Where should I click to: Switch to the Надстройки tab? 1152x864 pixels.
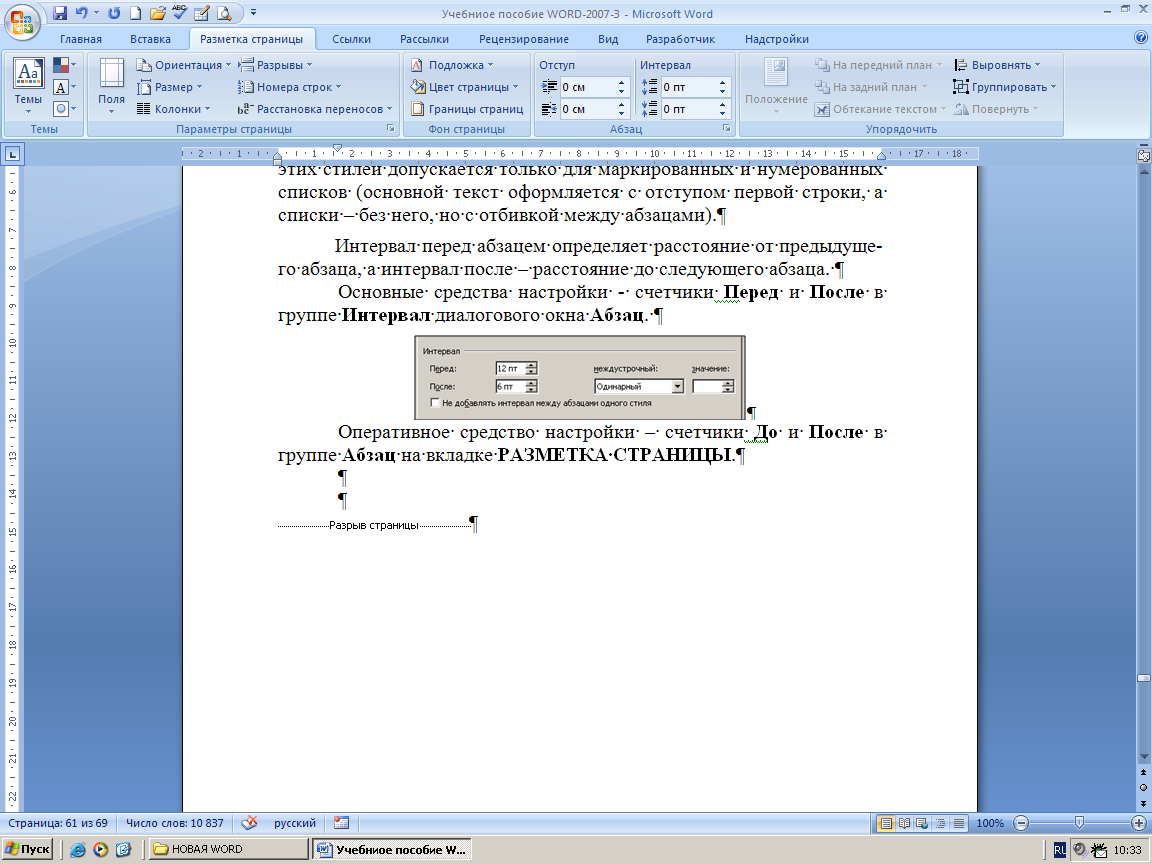click(x=777, y=39)
